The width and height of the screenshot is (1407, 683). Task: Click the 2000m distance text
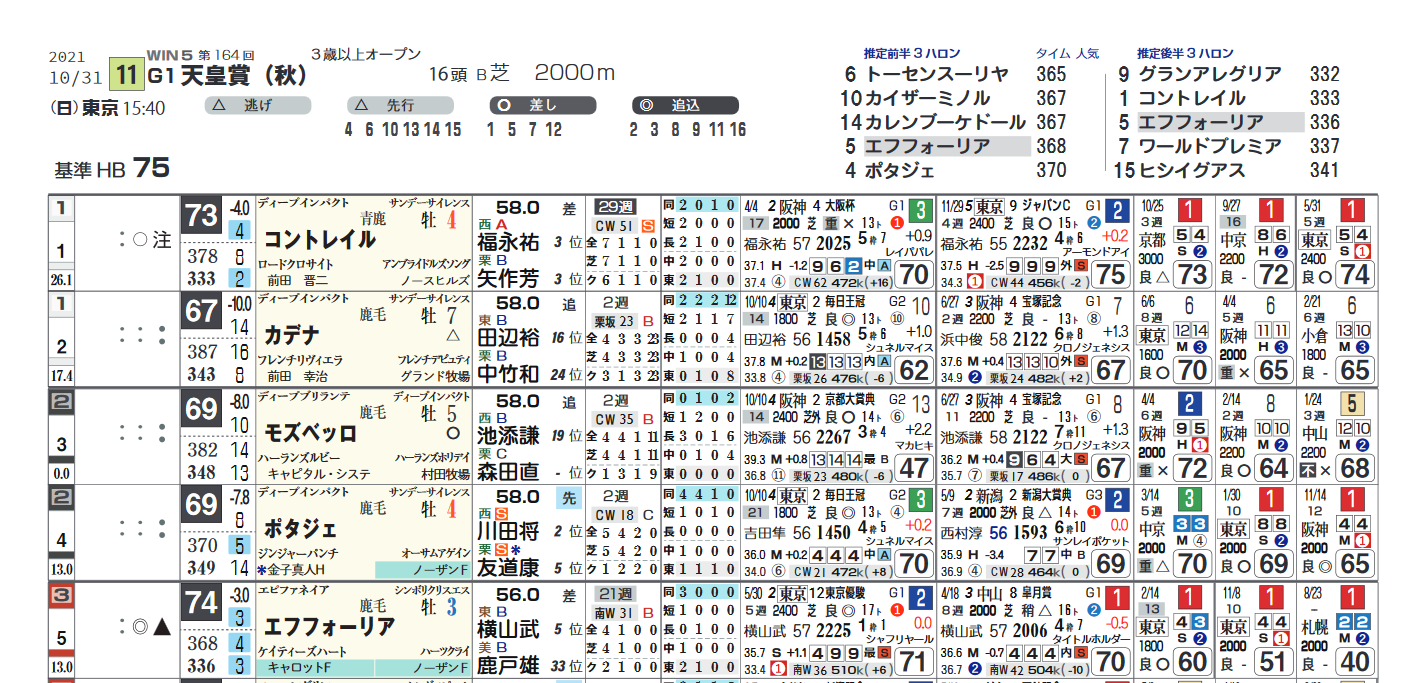click(575, 73)
